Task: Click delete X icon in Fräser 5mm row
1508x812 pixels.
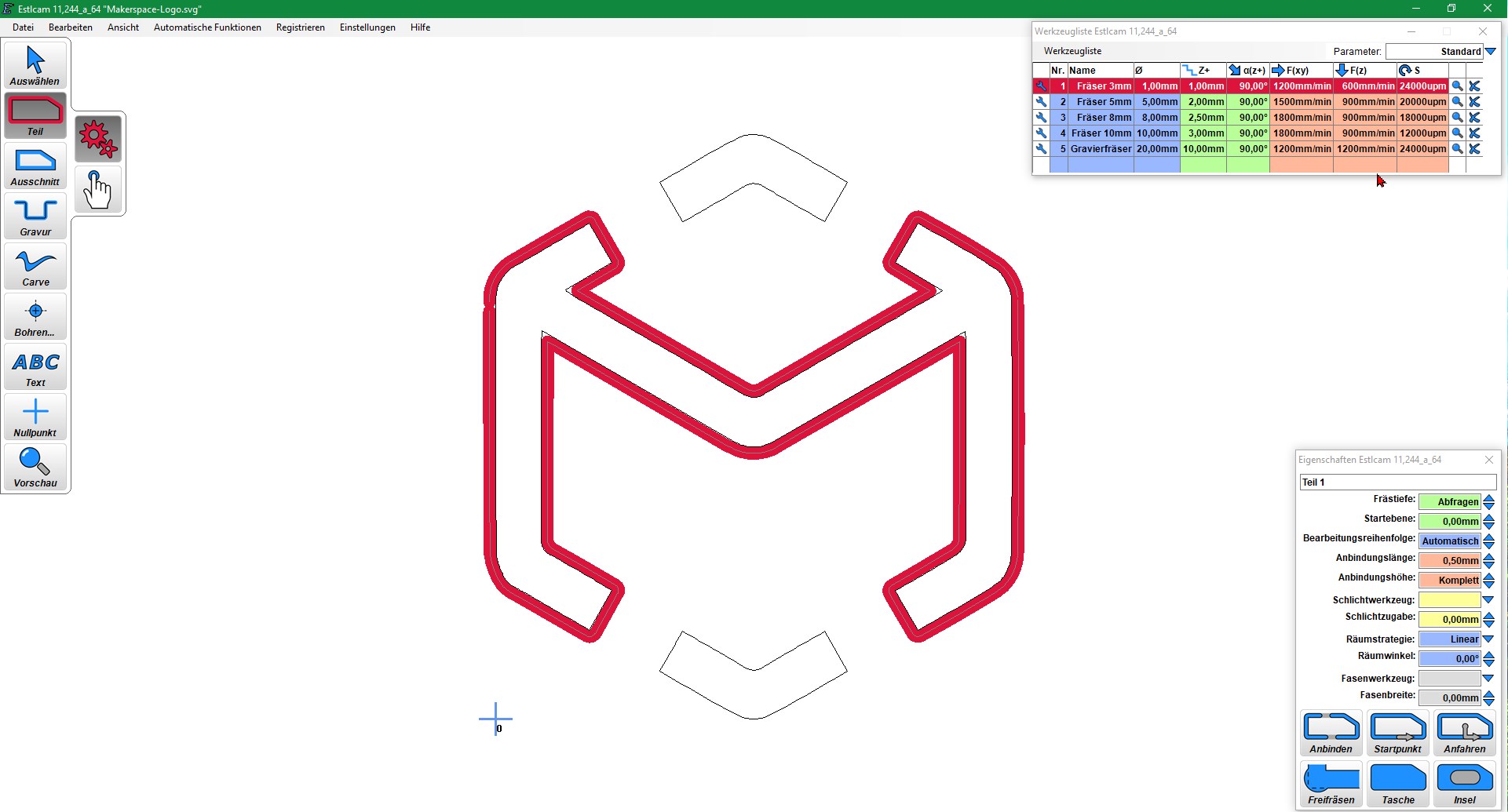Action: [x=1474, y=102]
